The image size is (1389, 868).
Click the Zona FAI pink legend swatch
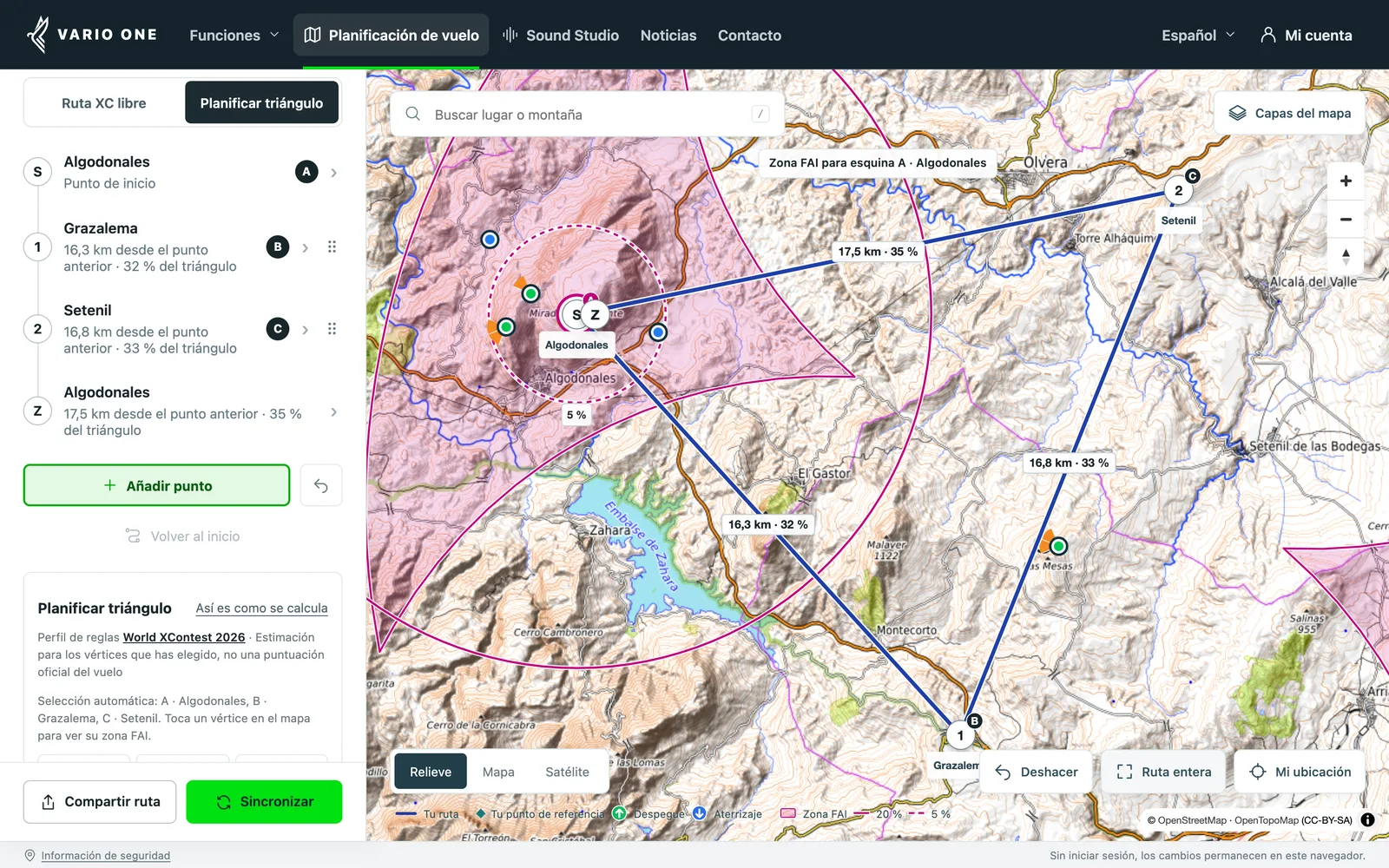(x=788, y=813)
